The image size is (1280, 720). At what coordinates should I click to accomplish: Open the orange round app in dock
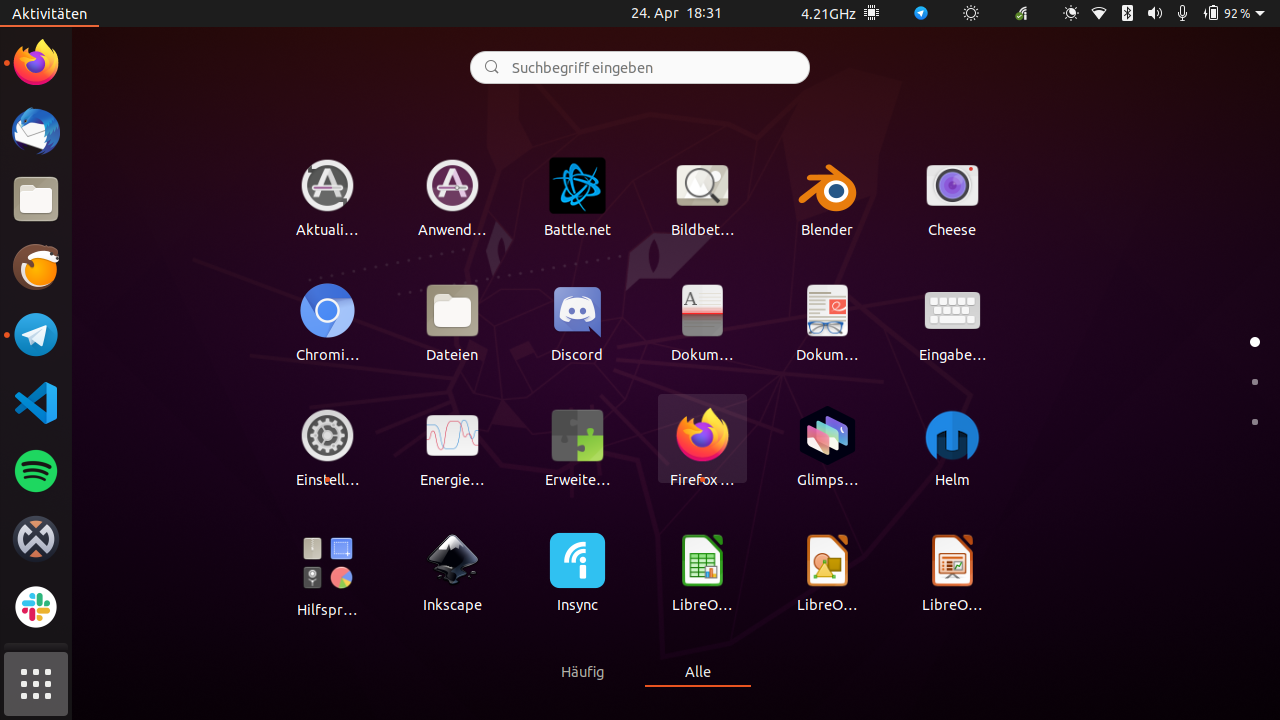pyautogui.click(x=36, y=267)
